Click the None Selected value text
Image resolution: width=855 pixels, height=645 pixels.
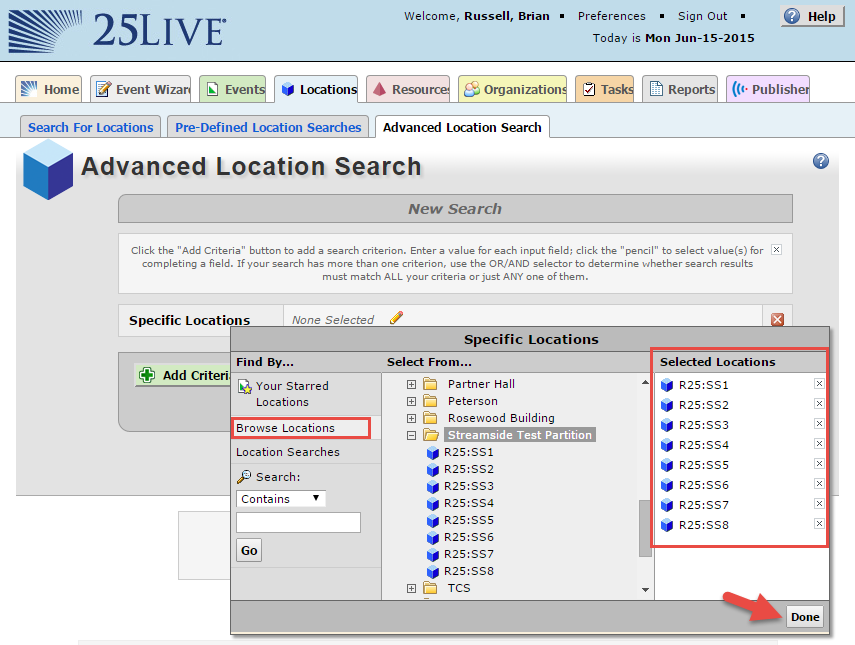333,320
